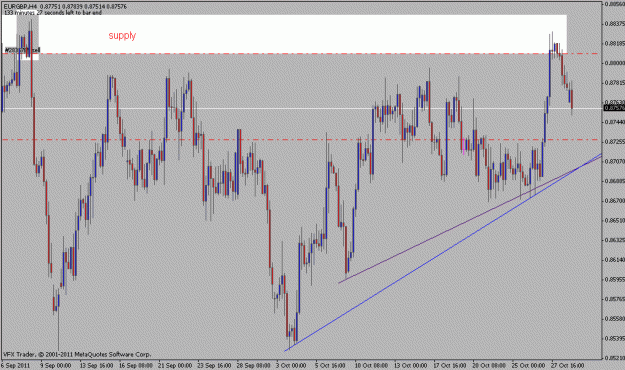The height and width of the screenshot is (370, 625).
Task: Click the 0.87255 price axis label
Action: coord(615,142)
